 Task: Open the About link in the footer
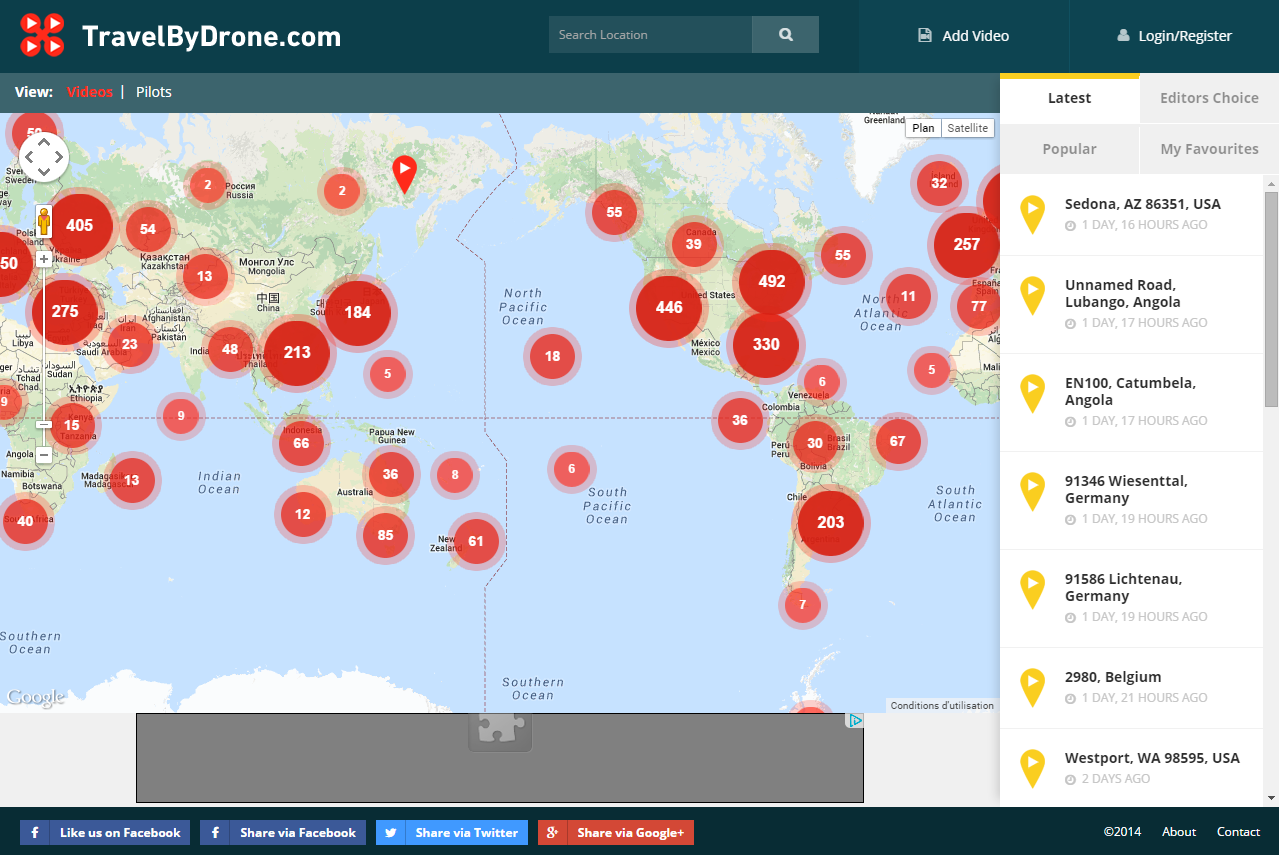click(1179, 832)
